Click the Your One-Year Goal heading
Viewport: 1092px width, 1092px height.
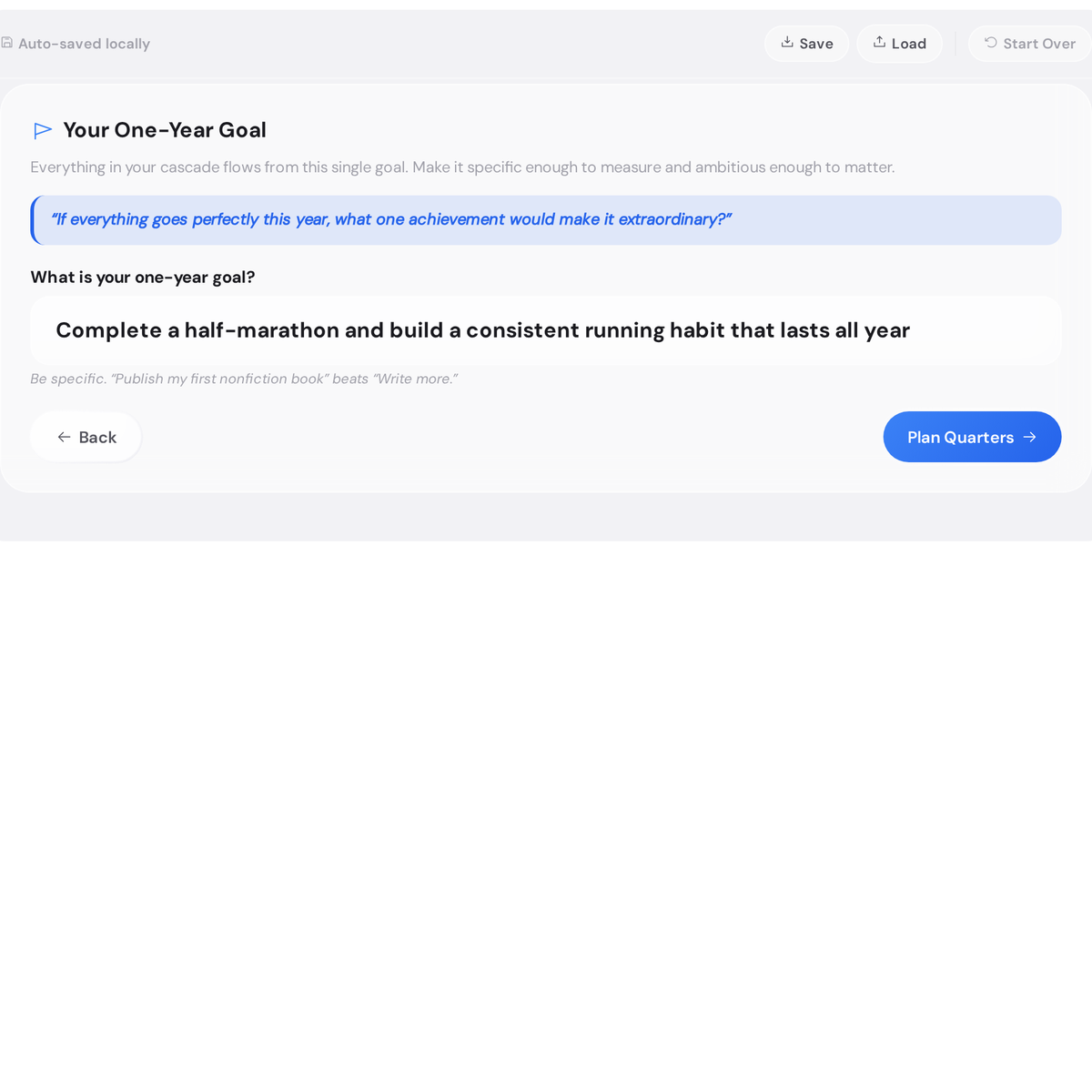165,129
